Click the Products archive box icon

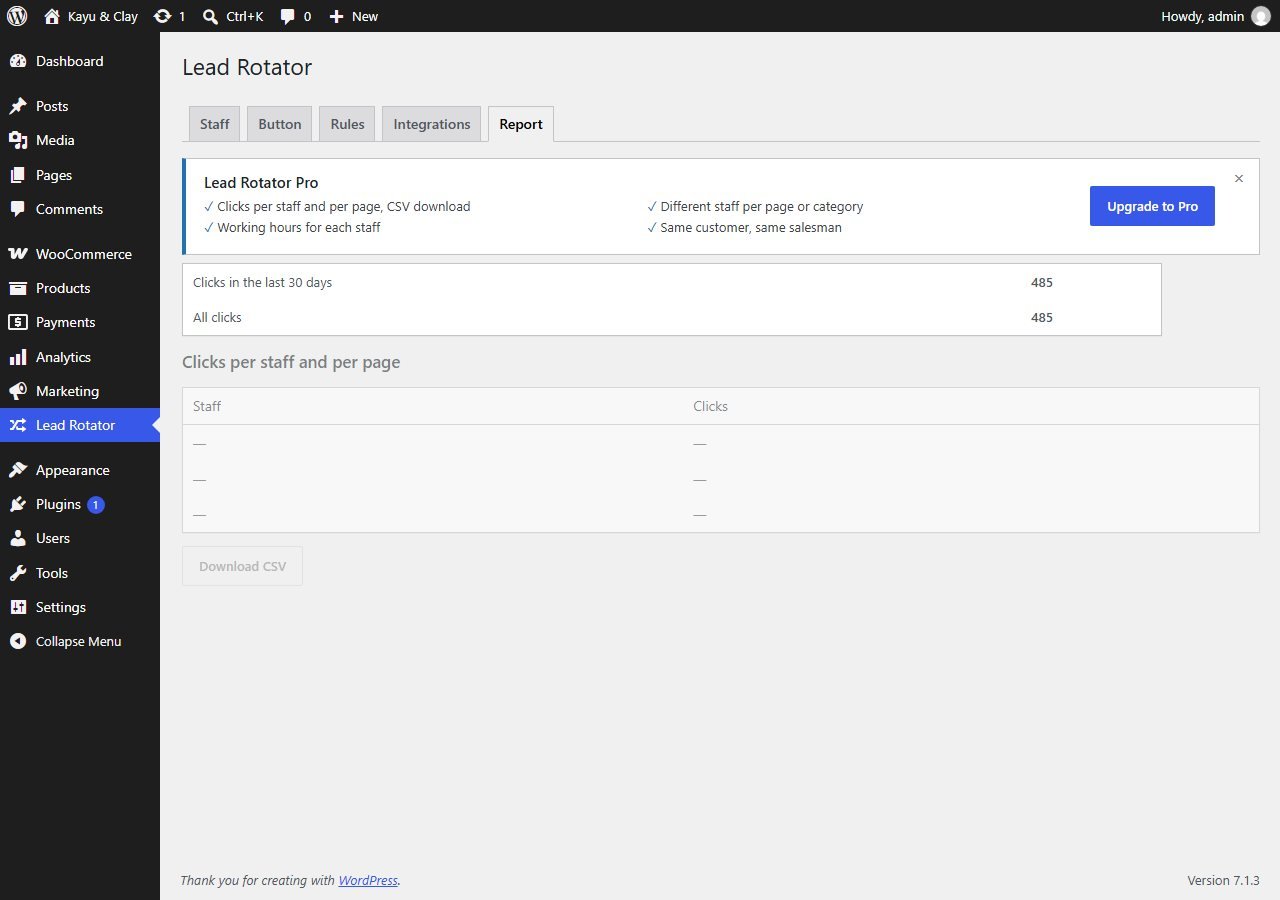18,288
